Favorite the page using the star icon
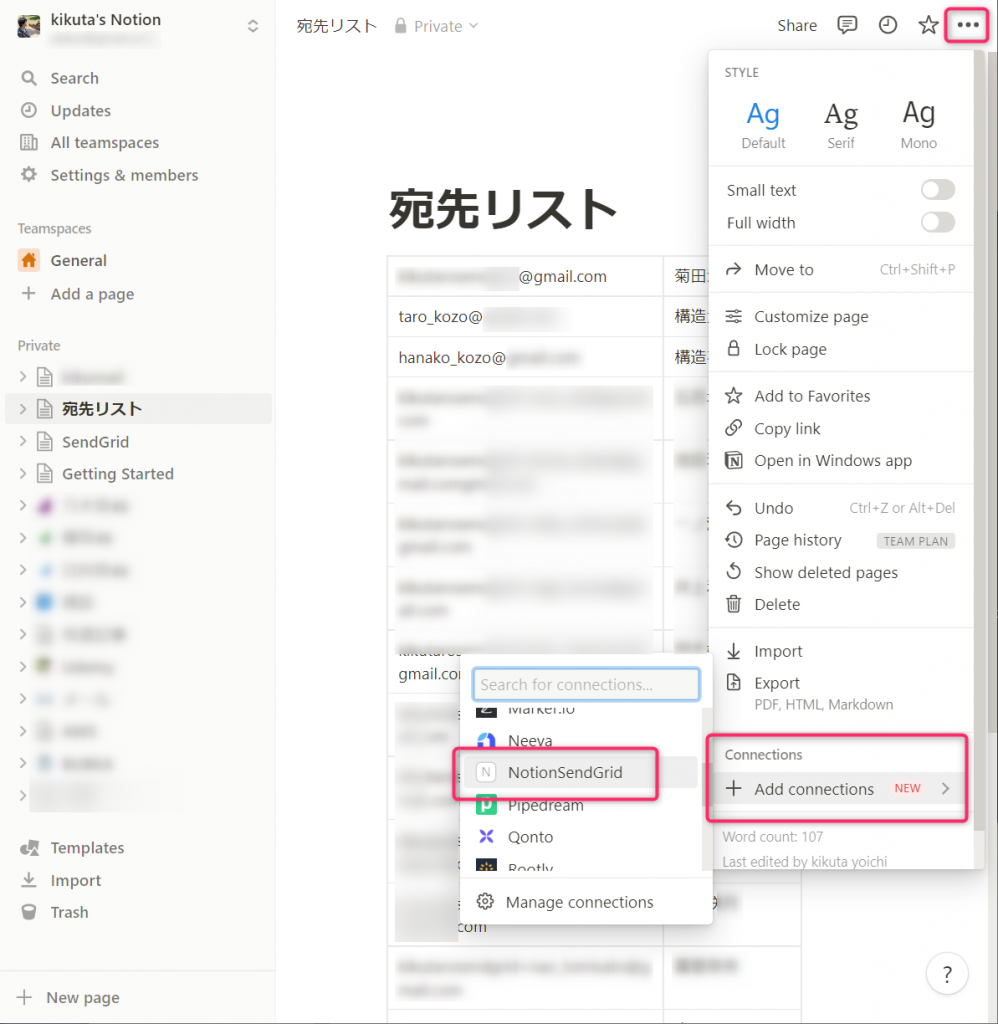 (927, 25)
